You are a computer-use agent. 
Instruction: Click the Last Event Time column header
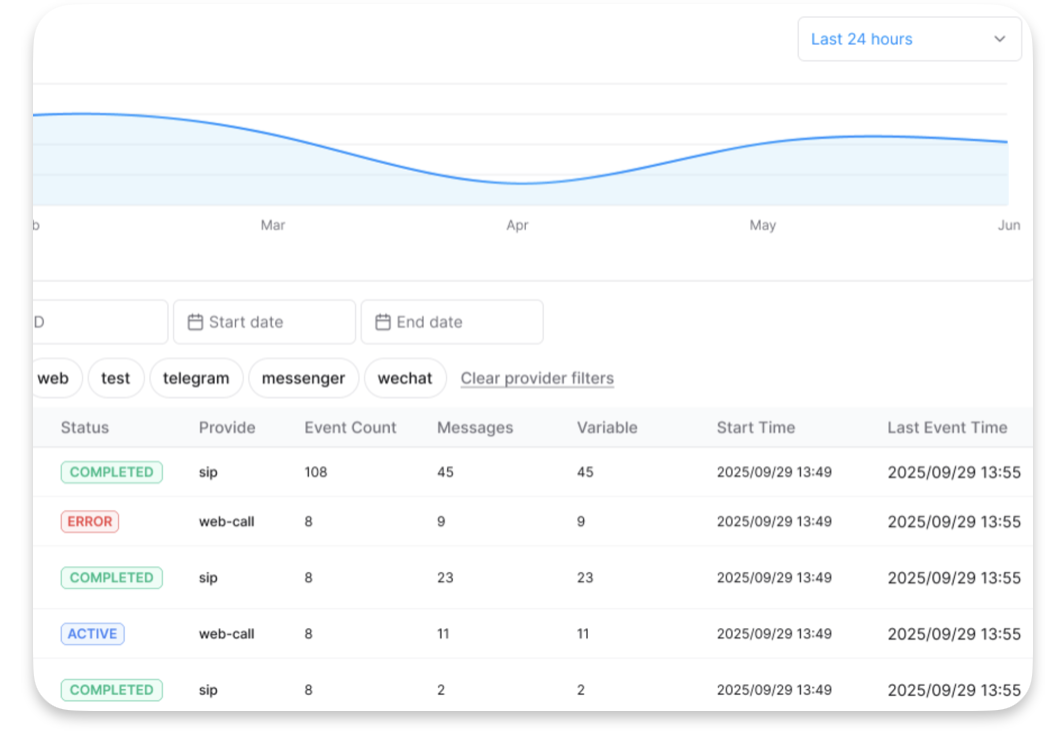[x=947, y=427]
